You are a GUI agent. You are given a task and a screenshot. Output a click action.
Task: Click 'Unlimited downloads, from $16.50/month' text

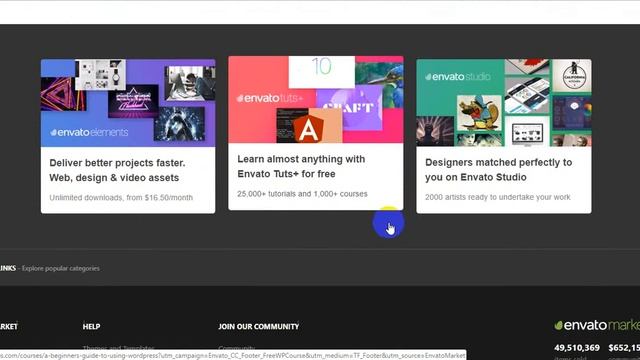pyautogui.click(x=121, y=198)
